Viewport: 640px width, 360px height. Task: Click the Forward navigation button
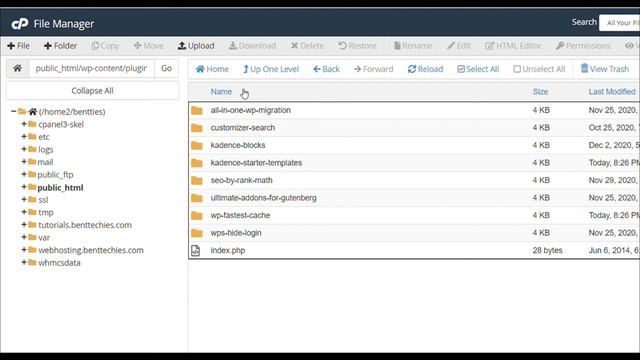pos(373,69)
